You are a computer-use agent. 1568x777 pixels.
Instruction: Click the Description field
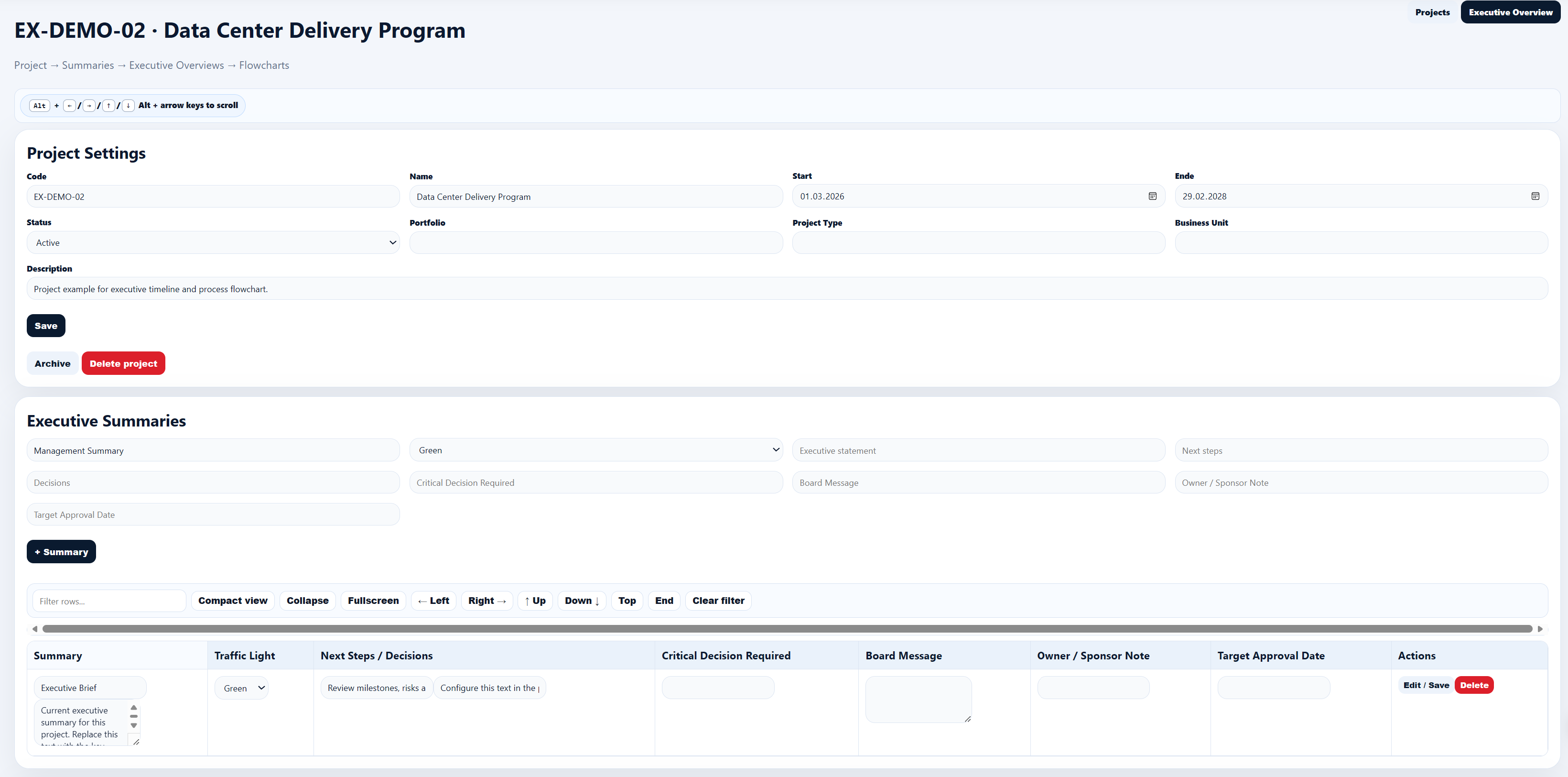787,289
